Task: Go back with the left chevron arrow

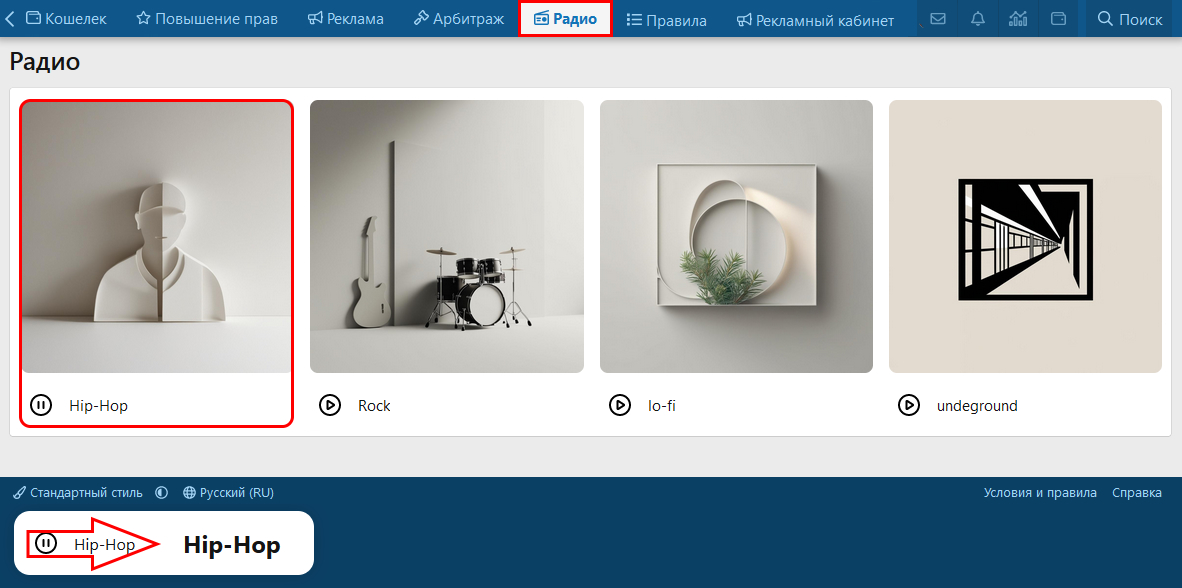Action: click(10, 19)
